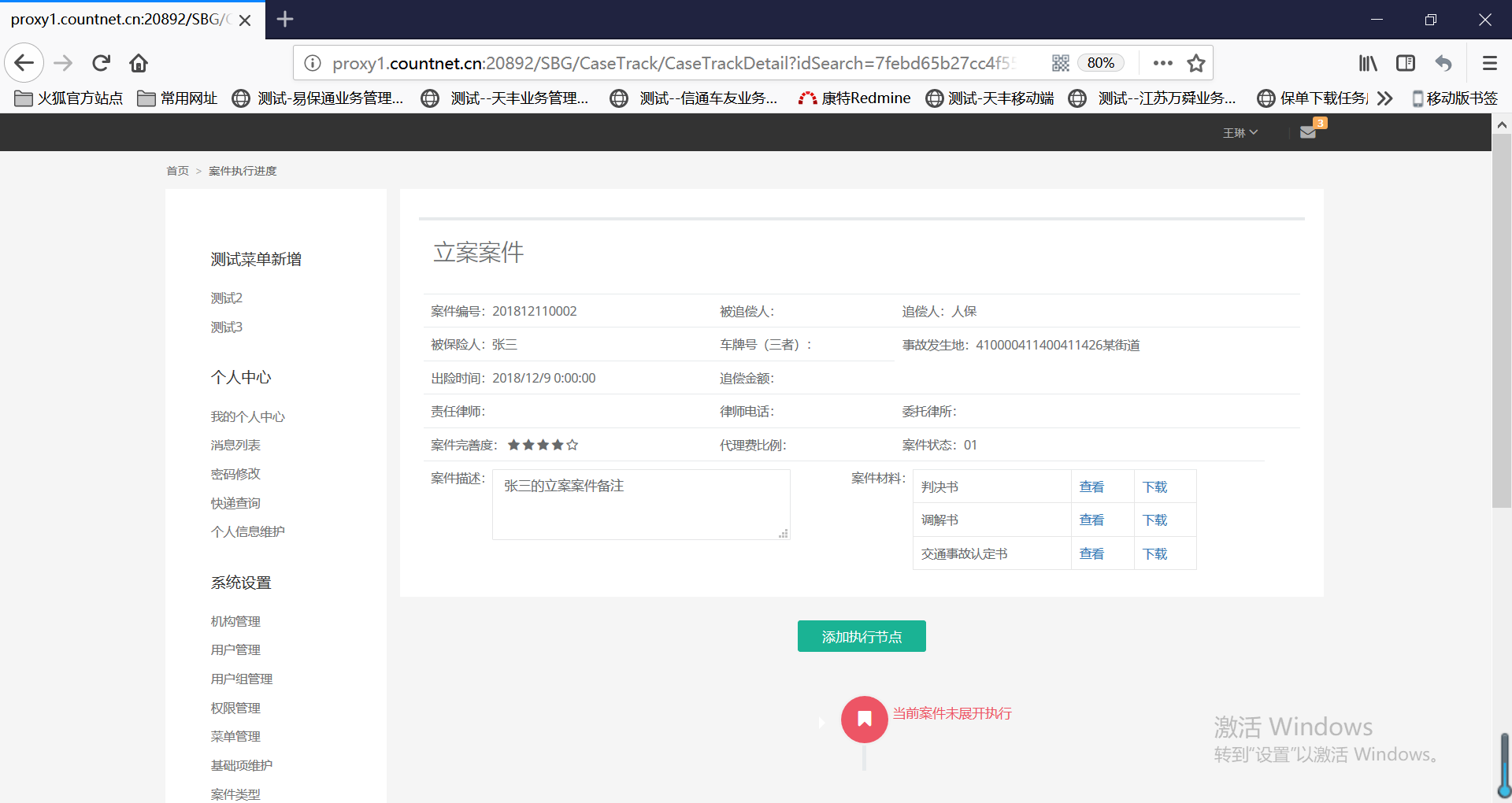Click the 添加执行节点 button

pyautogui.click(x=862, y=636)
